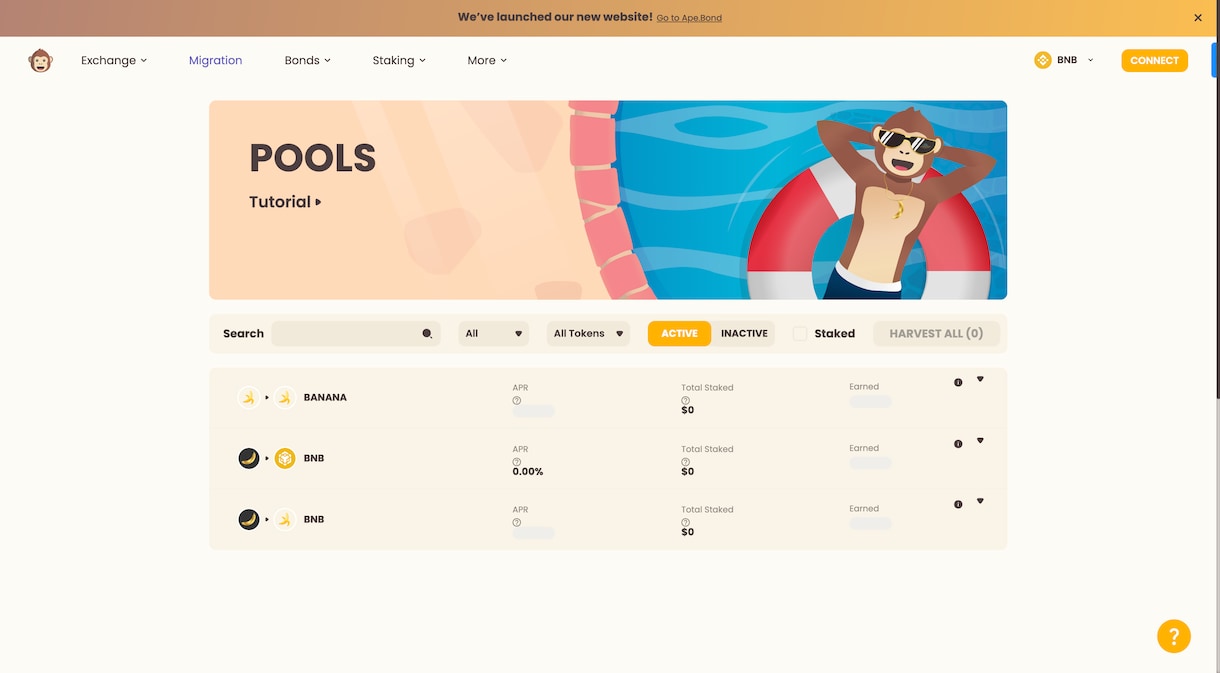Click Total Staked help icon in the last BNB row
The image size is (1220, 673).
pos(686,522)
